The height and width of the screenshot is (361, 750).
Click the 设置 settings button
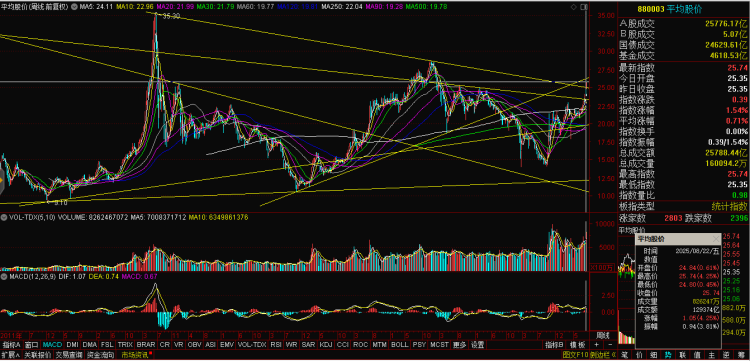pyautogui.click(x=477, y=345)
